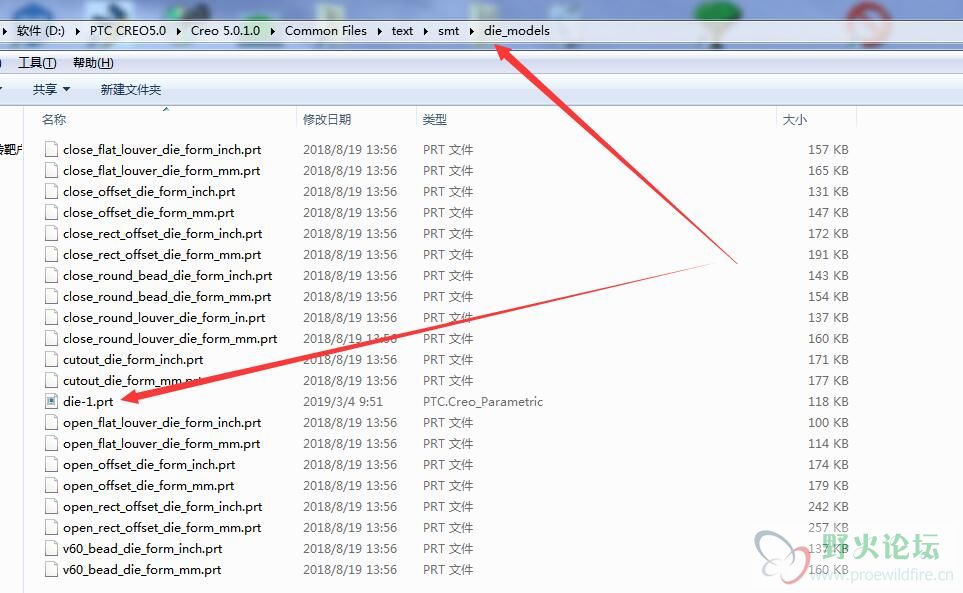
Task: Click the 242 KB size cell
Action: (828, 506)
